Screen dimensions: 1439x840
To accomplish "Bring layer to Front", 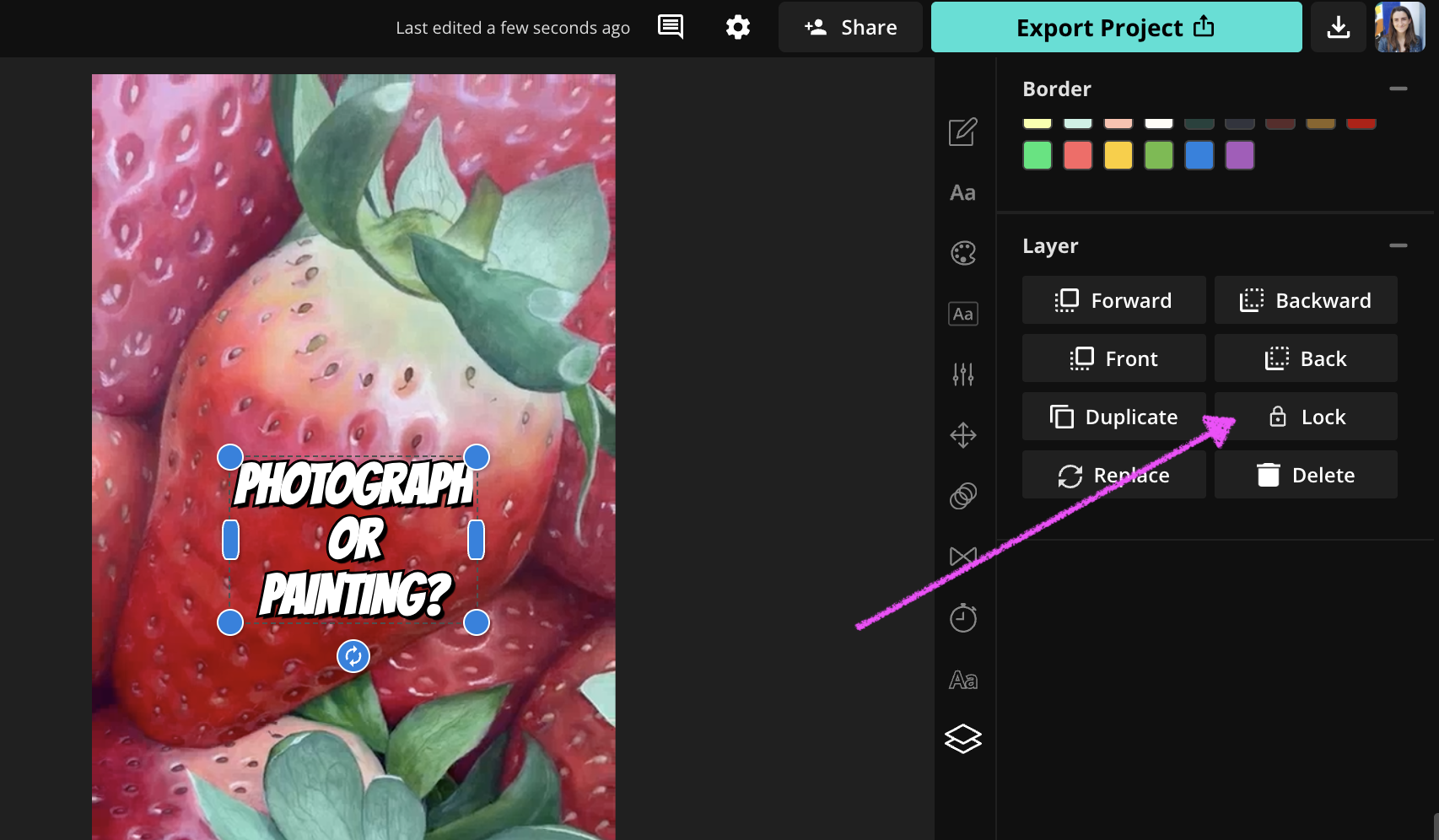I will (1113, 358).
